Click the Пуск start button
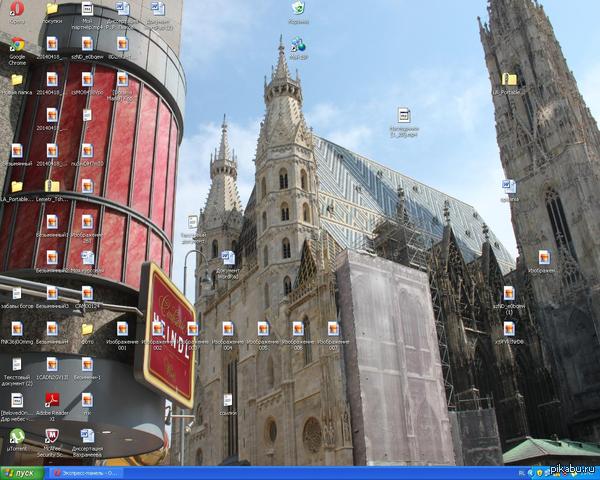 click(22, 473)
